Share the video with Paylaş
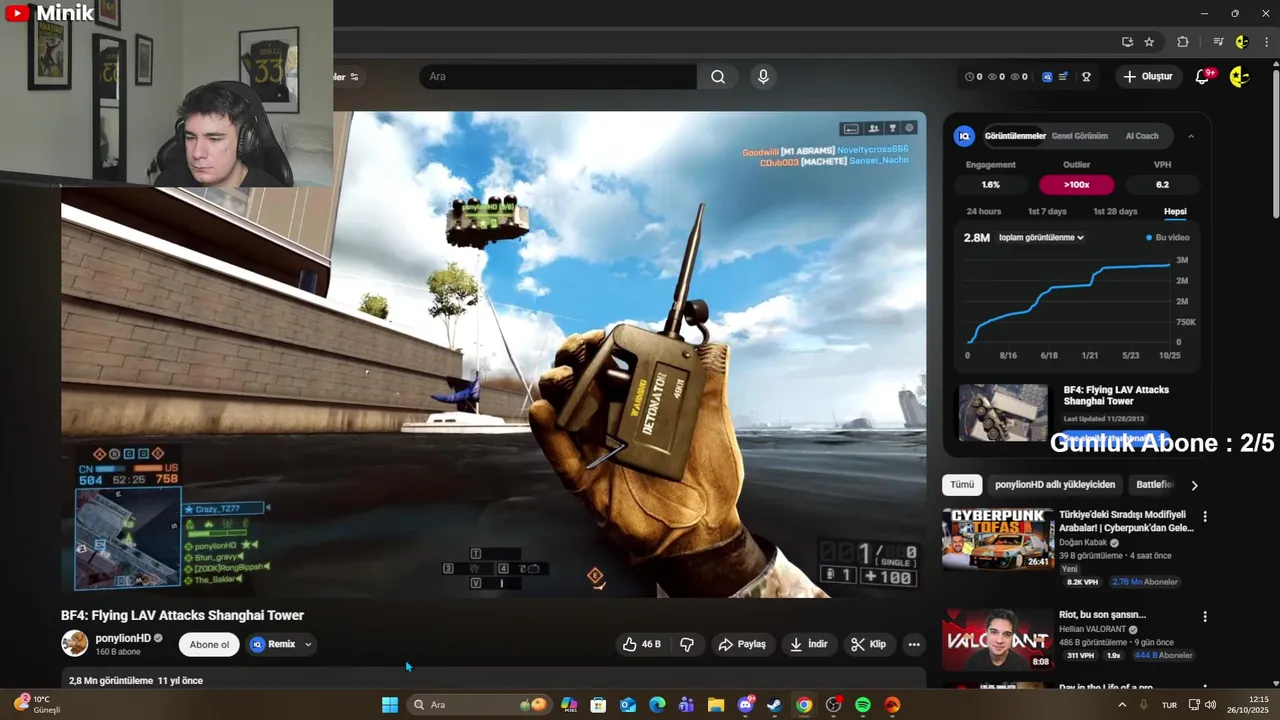The width and height of the screenshot is (1280, 720). (742, 644)
